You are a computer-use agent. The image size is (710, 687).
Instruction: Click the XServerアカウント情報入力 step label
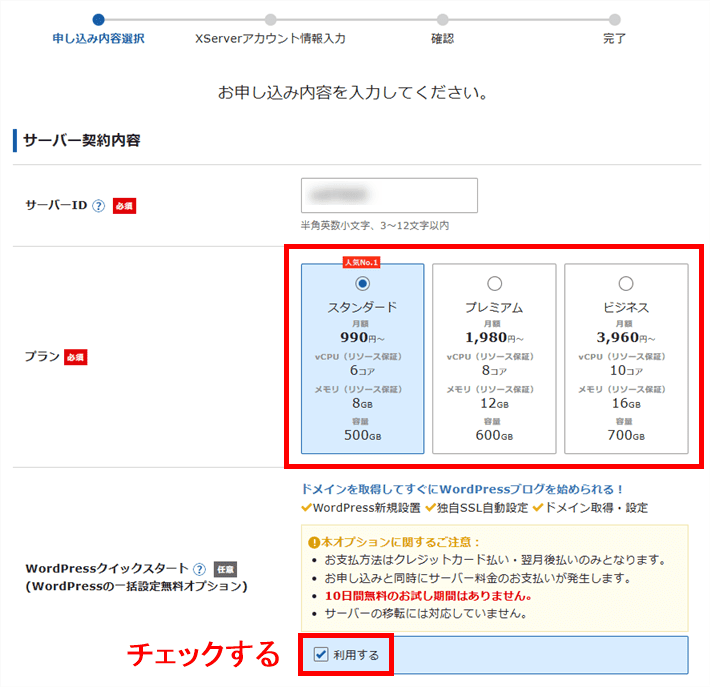270,38
